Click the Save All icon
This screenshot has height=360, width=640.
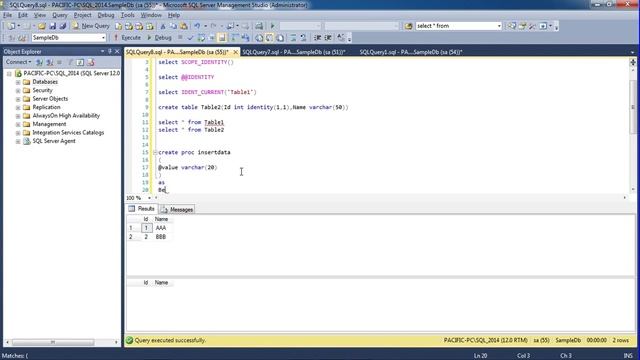[63, 26]
